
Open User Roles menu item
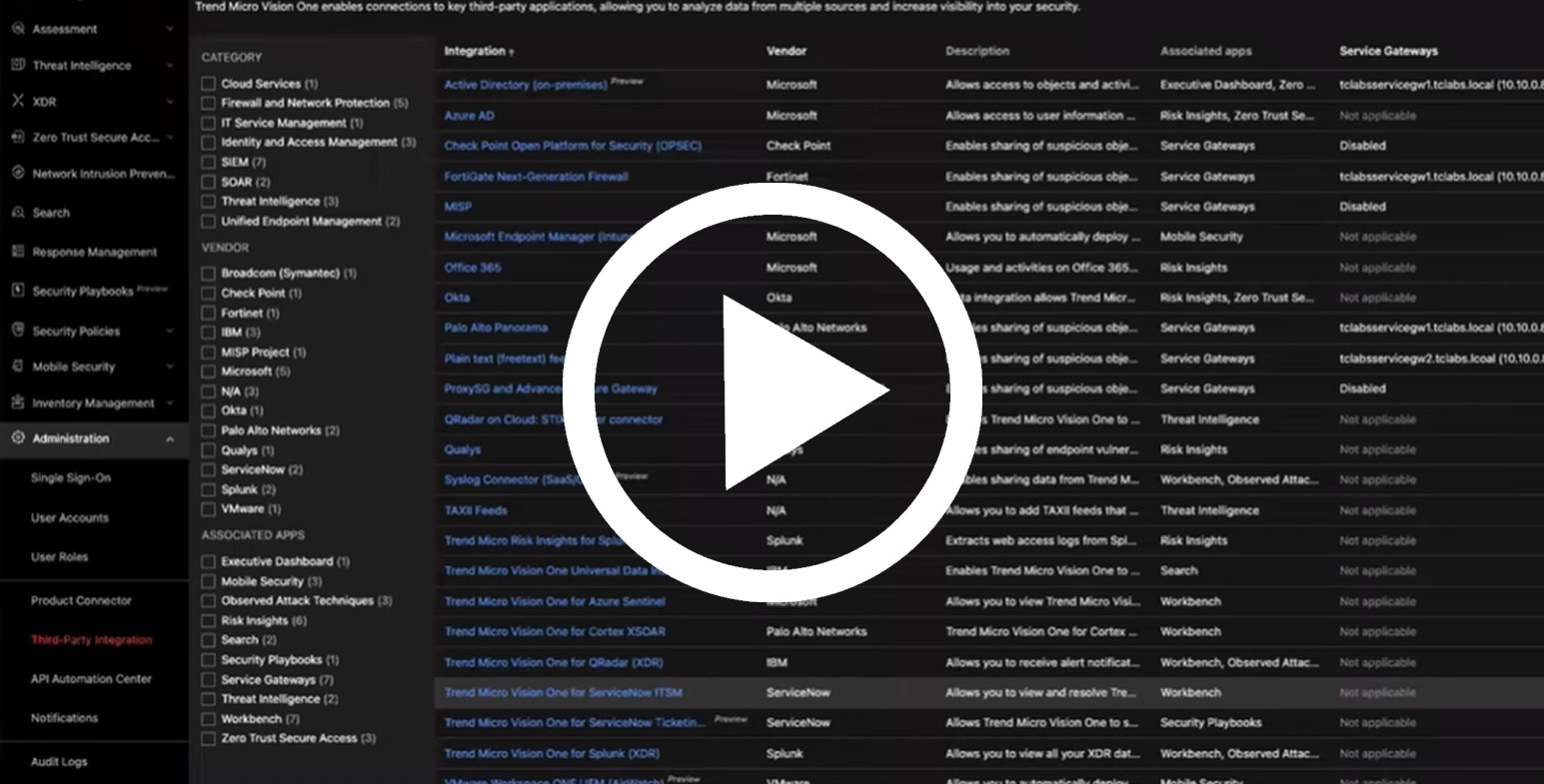pos(60,557)
